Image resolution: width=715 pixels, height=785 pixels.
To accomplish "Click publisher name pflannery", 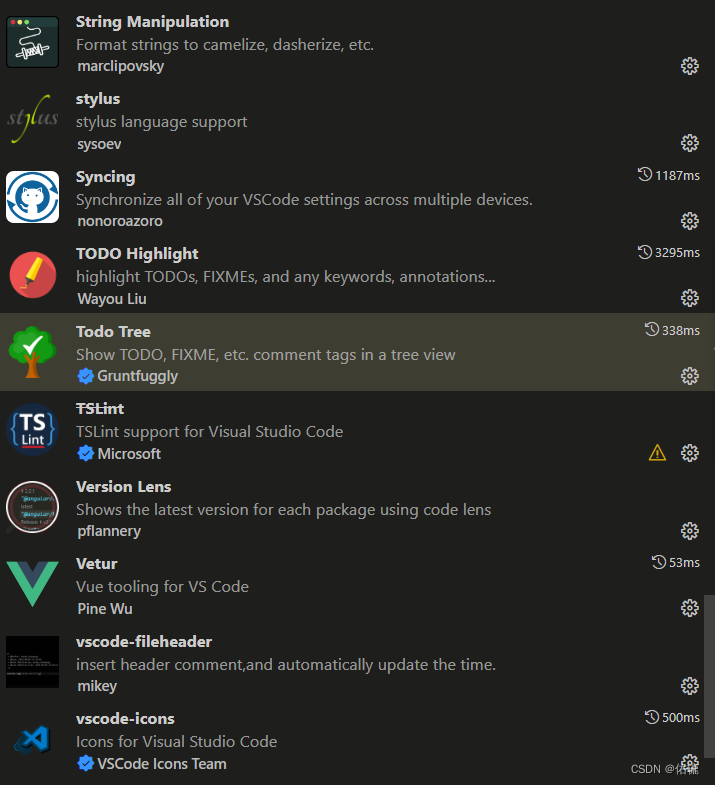I will pos(109,531).
